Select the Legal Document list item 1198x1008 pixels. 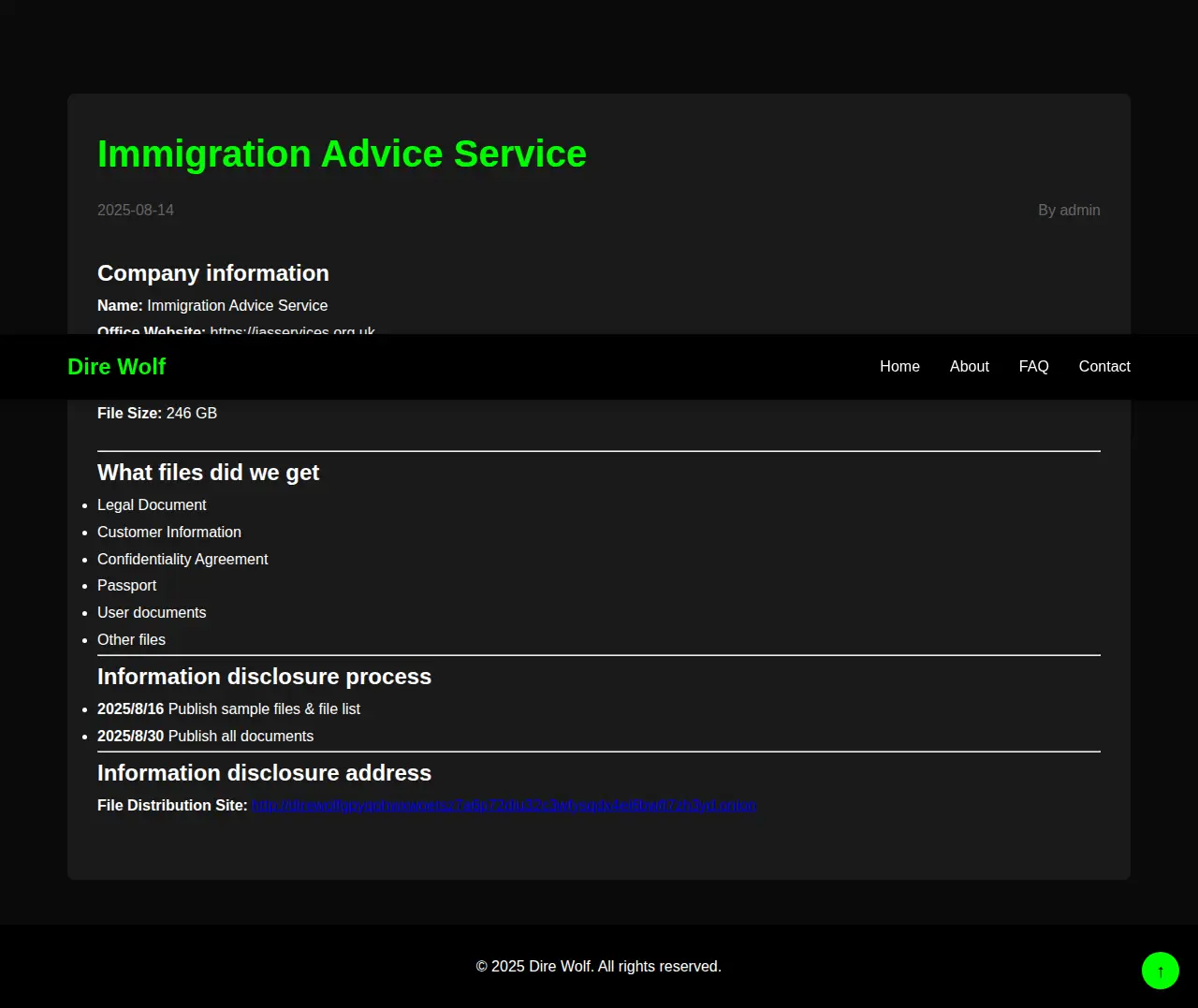[x=152, y=505]
